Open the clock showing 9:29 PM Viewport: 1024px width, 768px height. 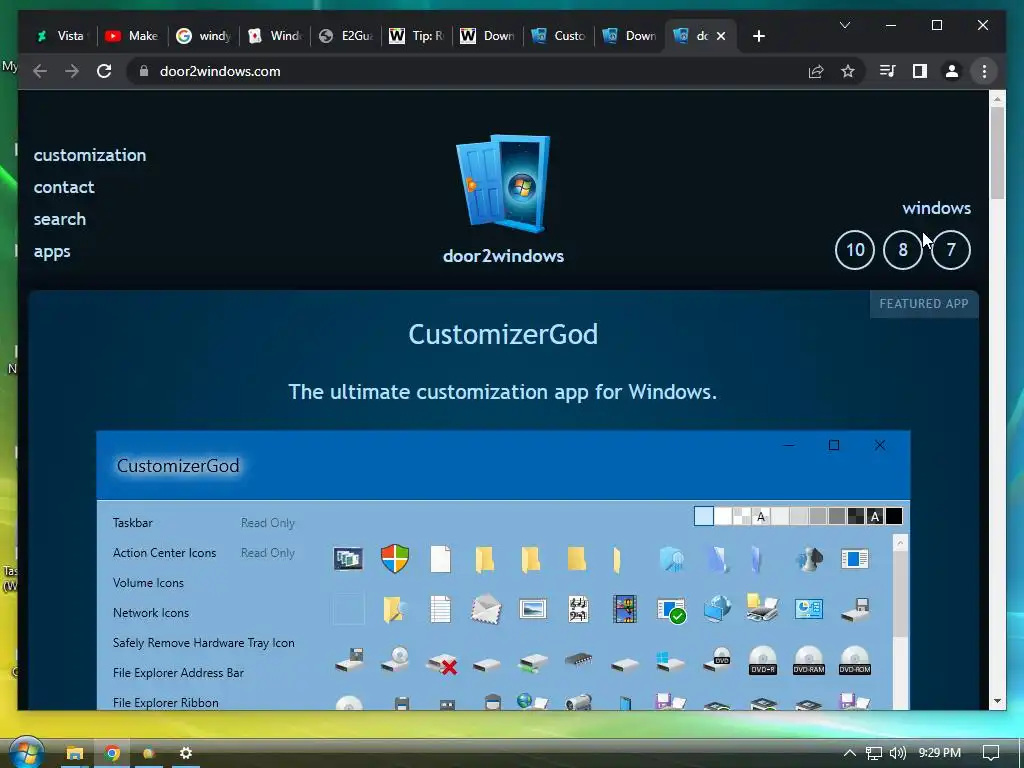click(x=939, y=753)
